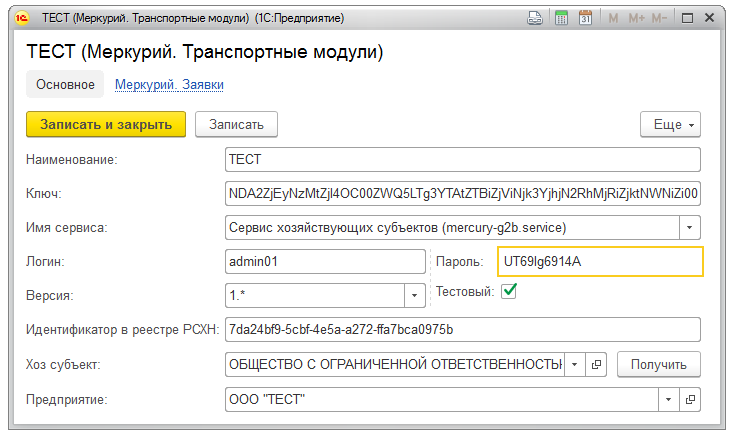Open the Меркурий. Заявки link
The height and width of the screenshot is (435, 736).
(169, 84)
